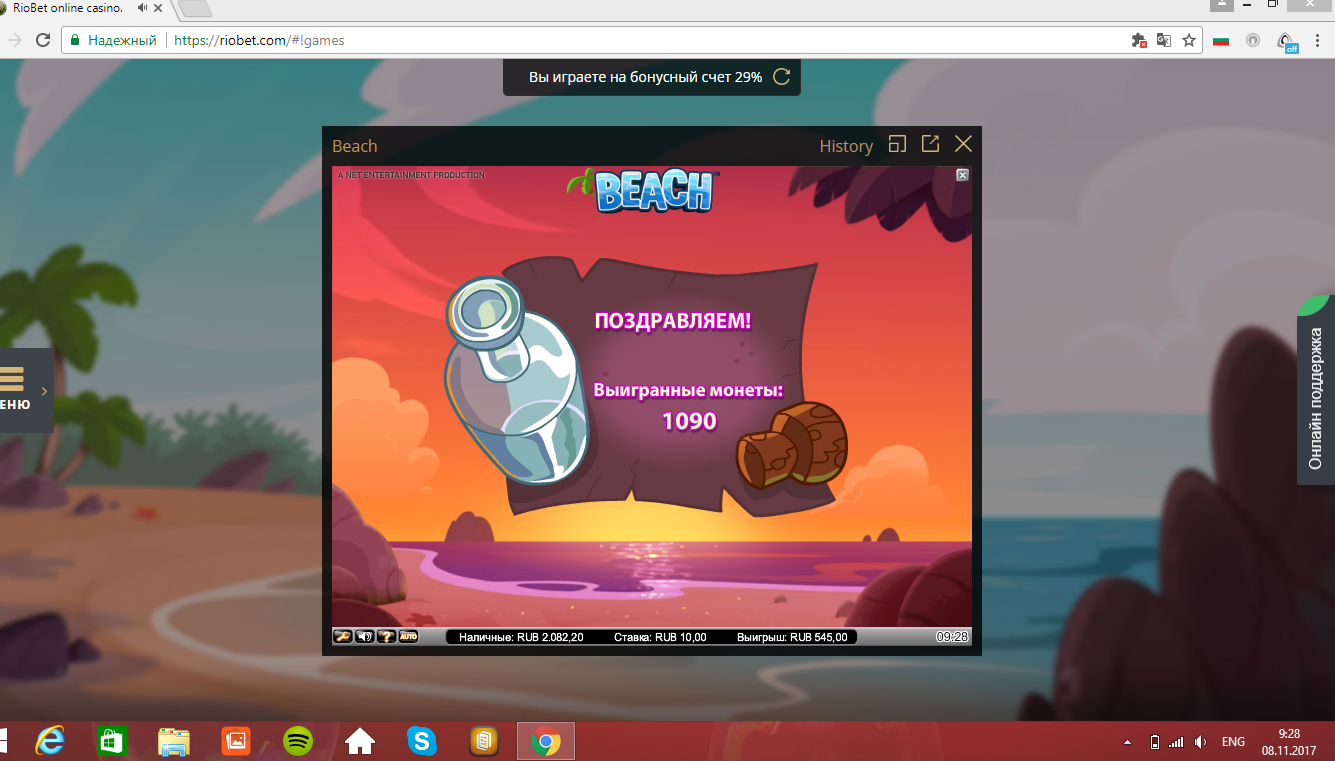Open game settings wrench icon
This screenshot has height=761, width=1335.
coord(342,636)
